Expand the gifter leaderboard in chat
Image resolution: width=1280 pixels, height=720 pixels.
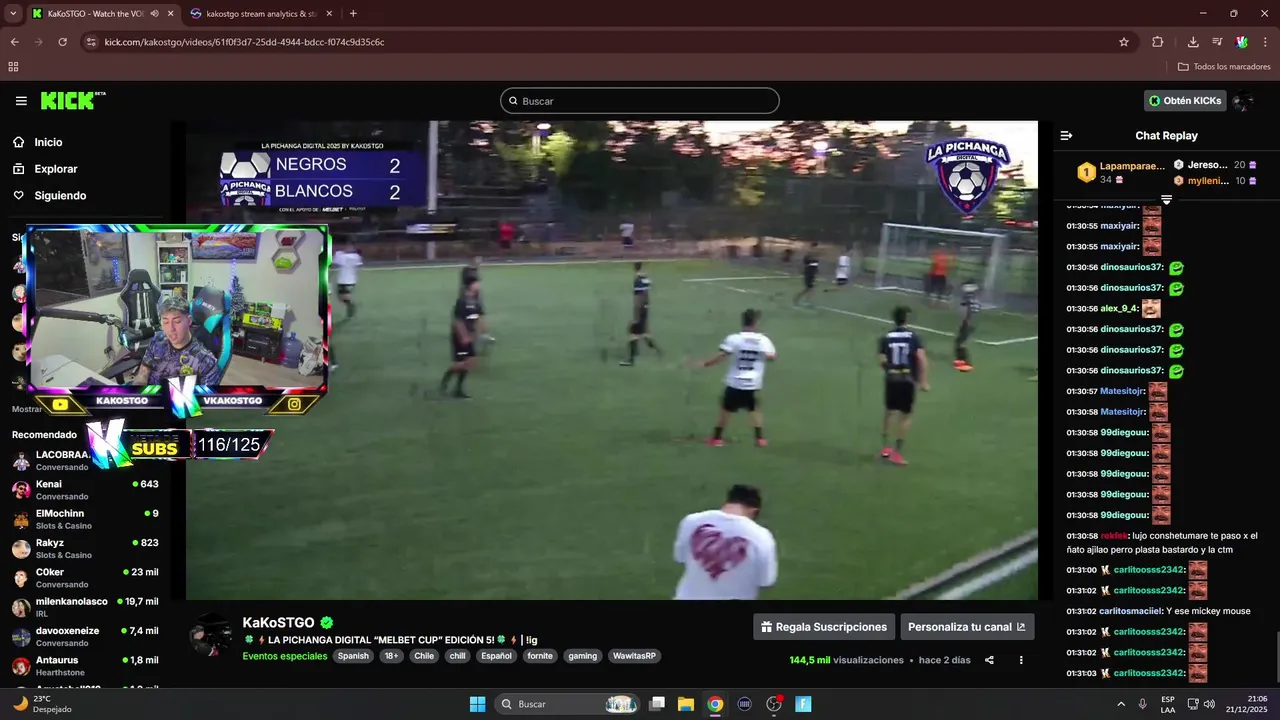coord(1166,200)
